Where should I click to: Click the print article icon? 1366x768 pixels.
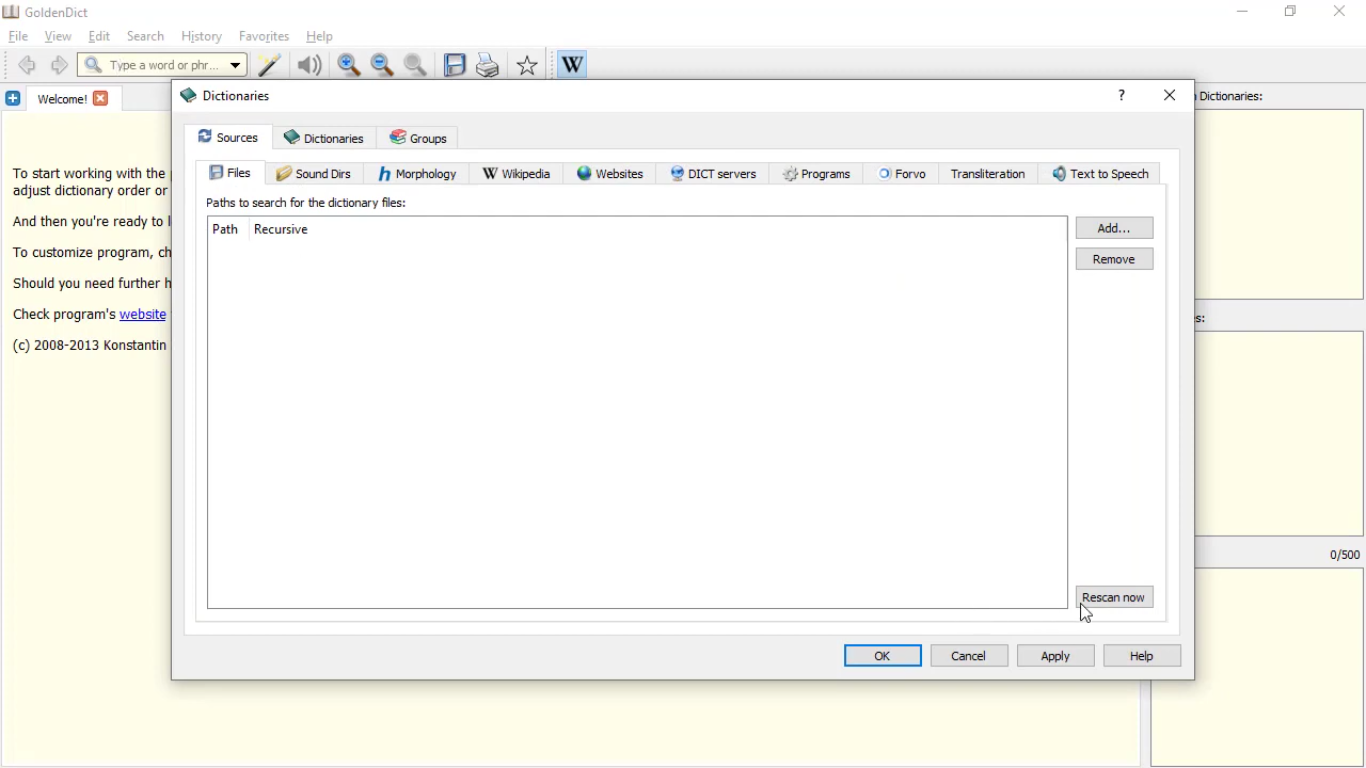click(x=488, y=65)
